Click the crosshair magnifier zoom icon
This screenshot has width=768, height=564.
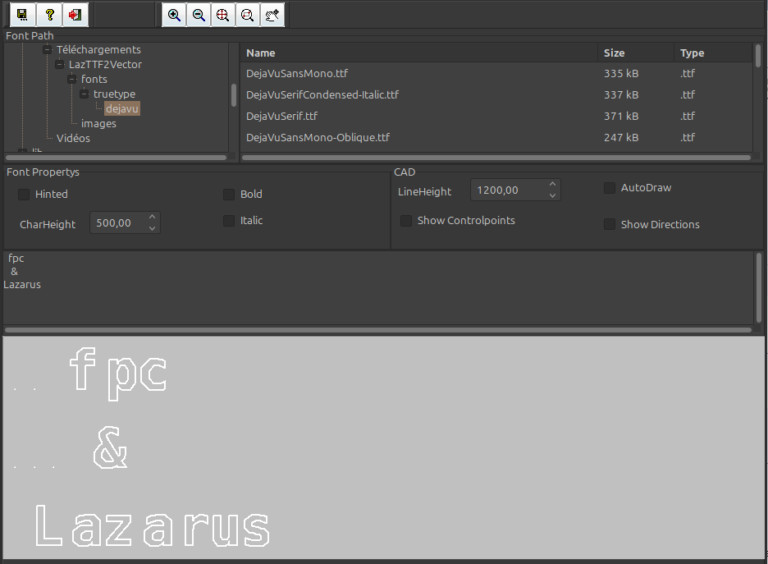223,15
